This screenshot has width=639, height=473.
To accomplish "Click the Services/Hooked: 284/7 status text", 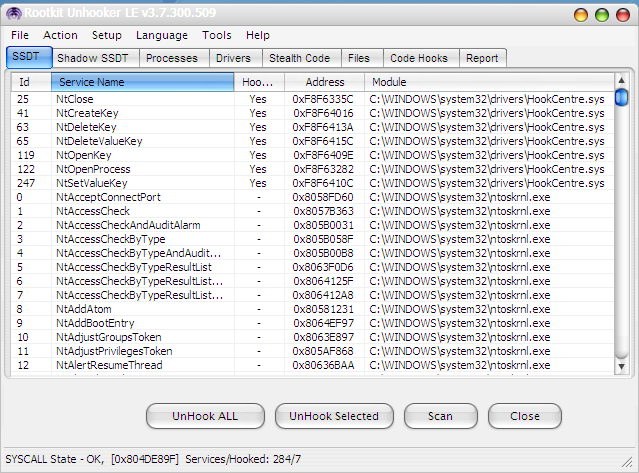I will pos(243,459).
